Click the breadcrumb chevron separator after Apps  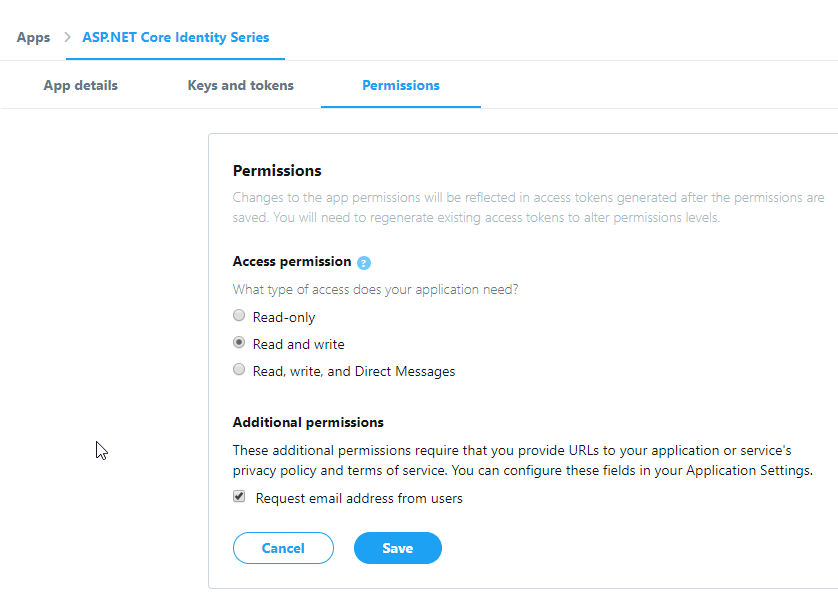point(67,38)
